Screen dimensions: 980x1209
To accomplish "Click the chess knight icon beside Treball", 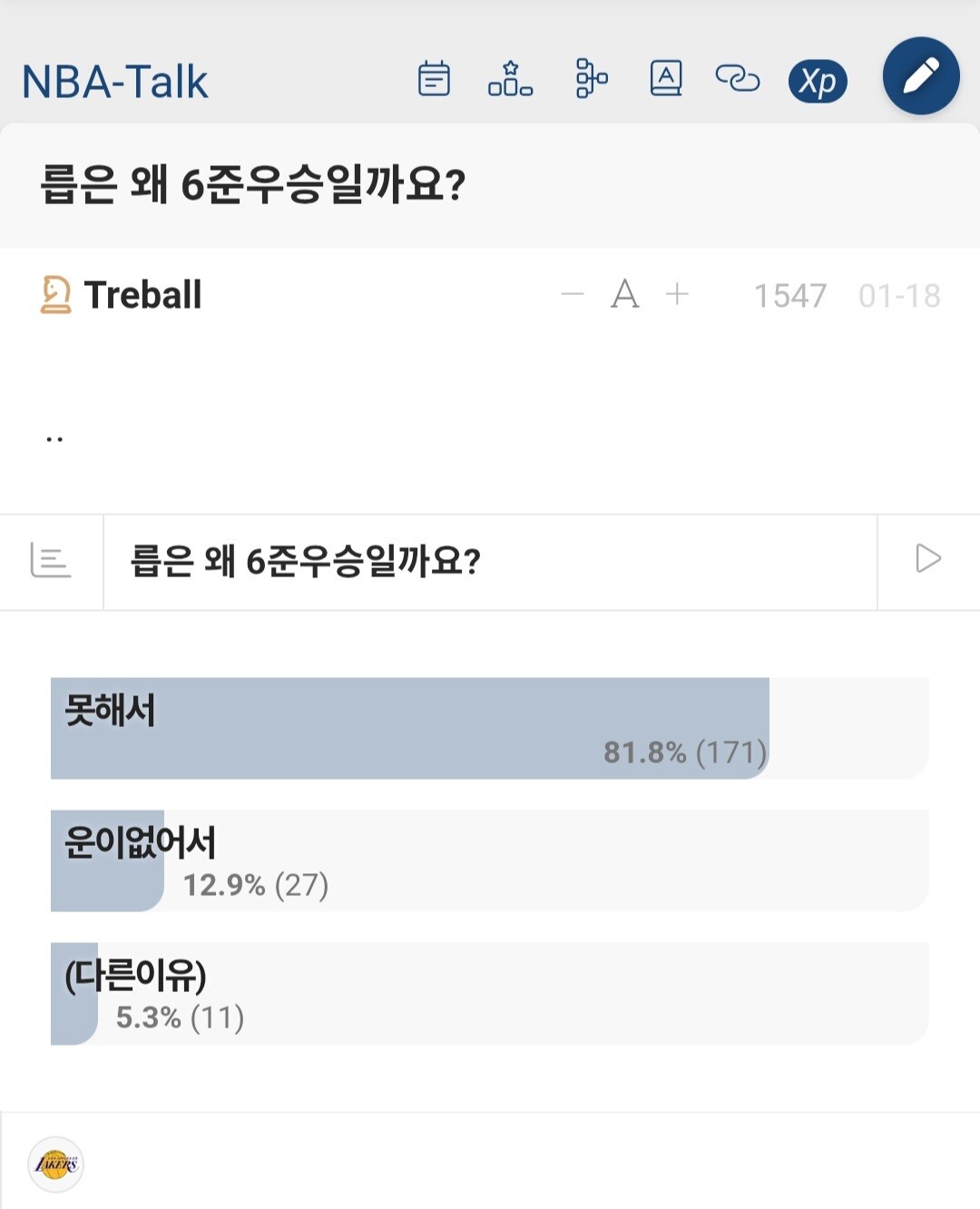I will point(55,295).
